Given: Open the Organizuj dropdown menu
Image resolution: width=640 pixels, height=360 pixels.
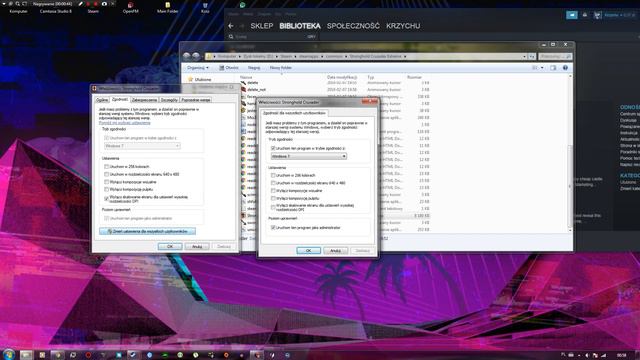Looking at the screenshot, I should click(198, 68).
